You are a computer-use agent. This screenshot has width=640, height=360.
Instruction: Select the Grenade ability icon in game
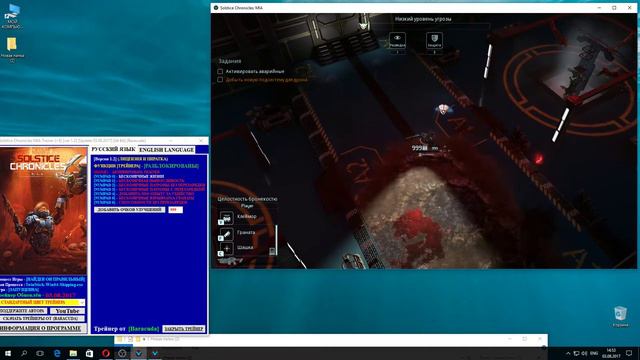pyautogui.click(x=227, y=233)
